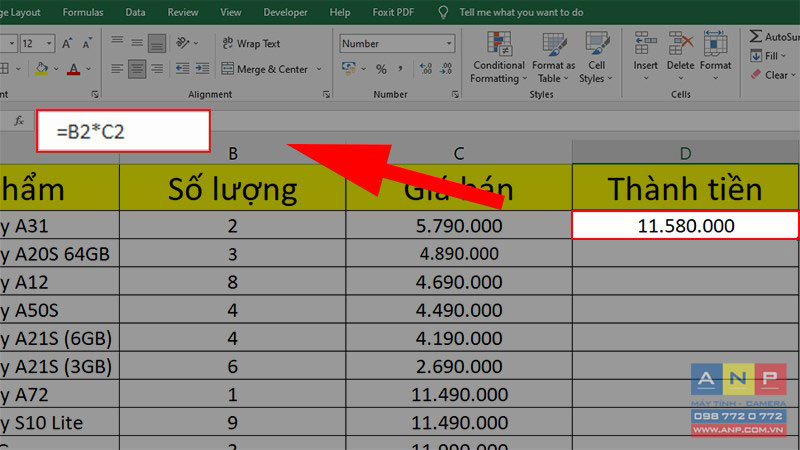Open the Data ribbon tab
This screenshot has height=450, width=800.
coord(135,12)
